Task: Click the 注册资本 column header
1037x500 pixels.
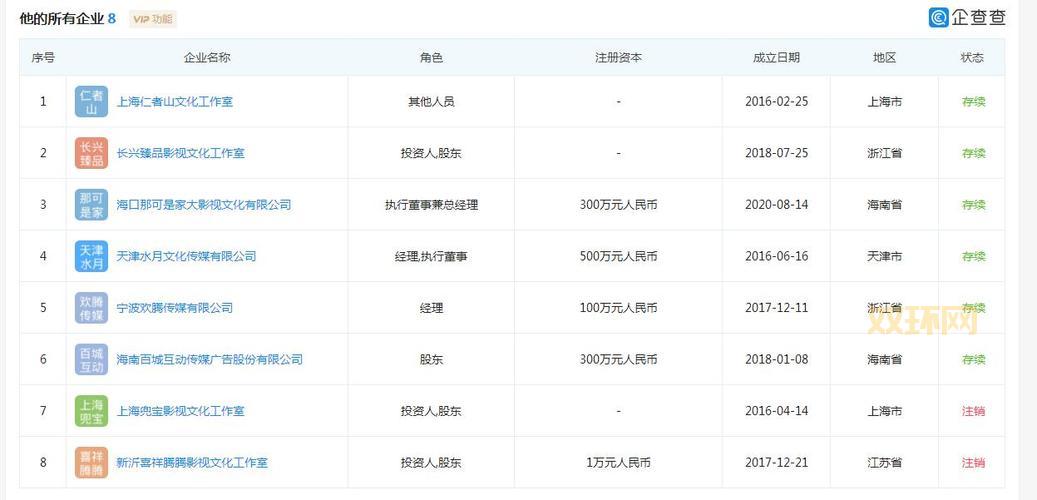Action: click(618, 58)
